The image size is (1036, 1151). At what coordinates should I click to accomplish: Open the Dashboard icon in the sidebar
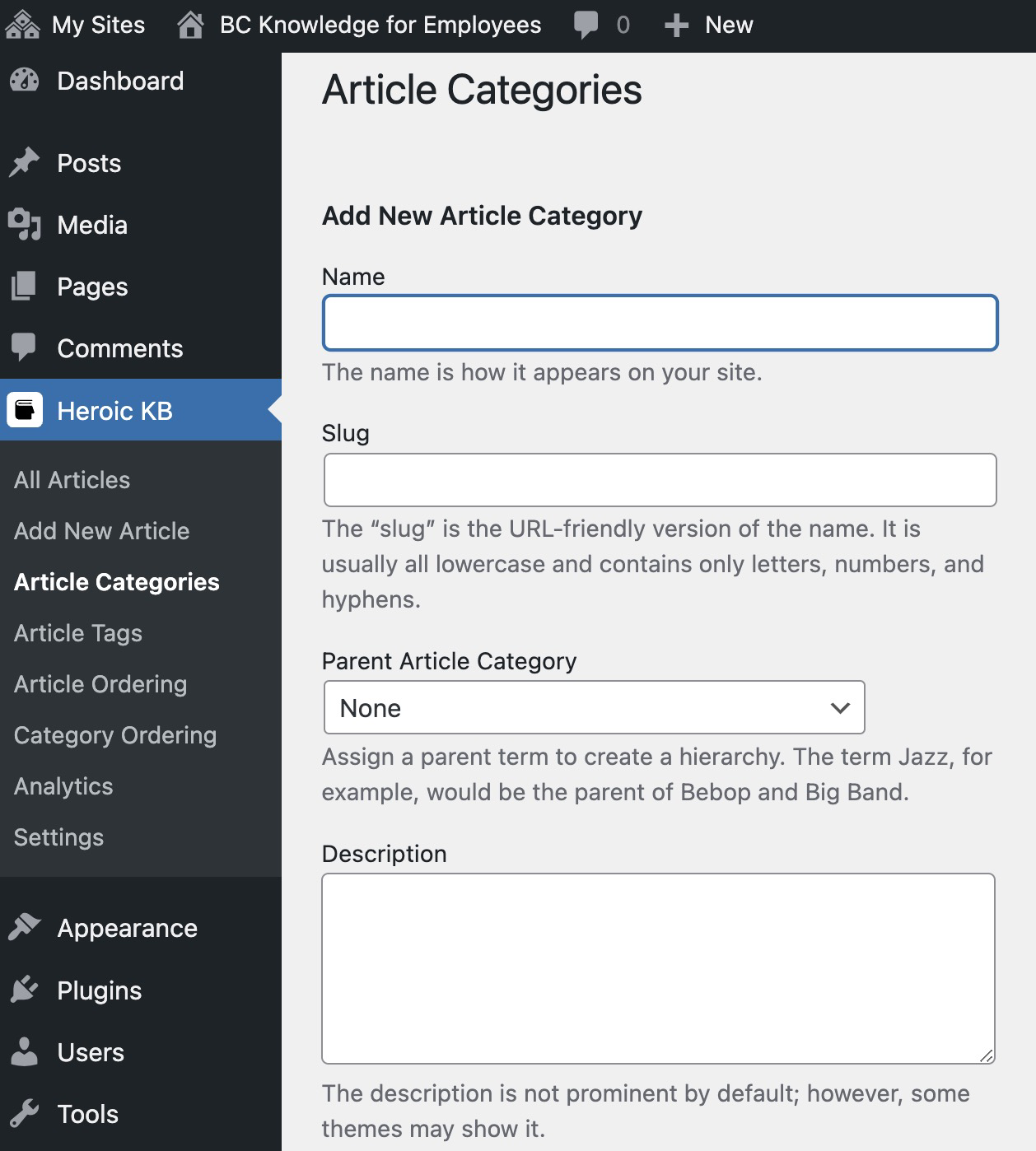pos(26,81)
